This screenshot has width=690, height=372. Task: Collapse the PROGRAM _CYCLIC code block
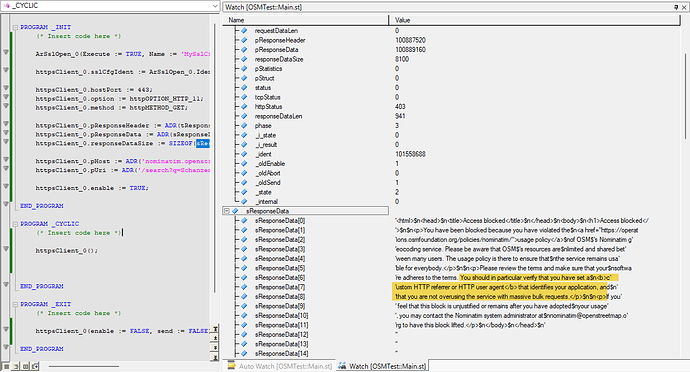point(15,224)
